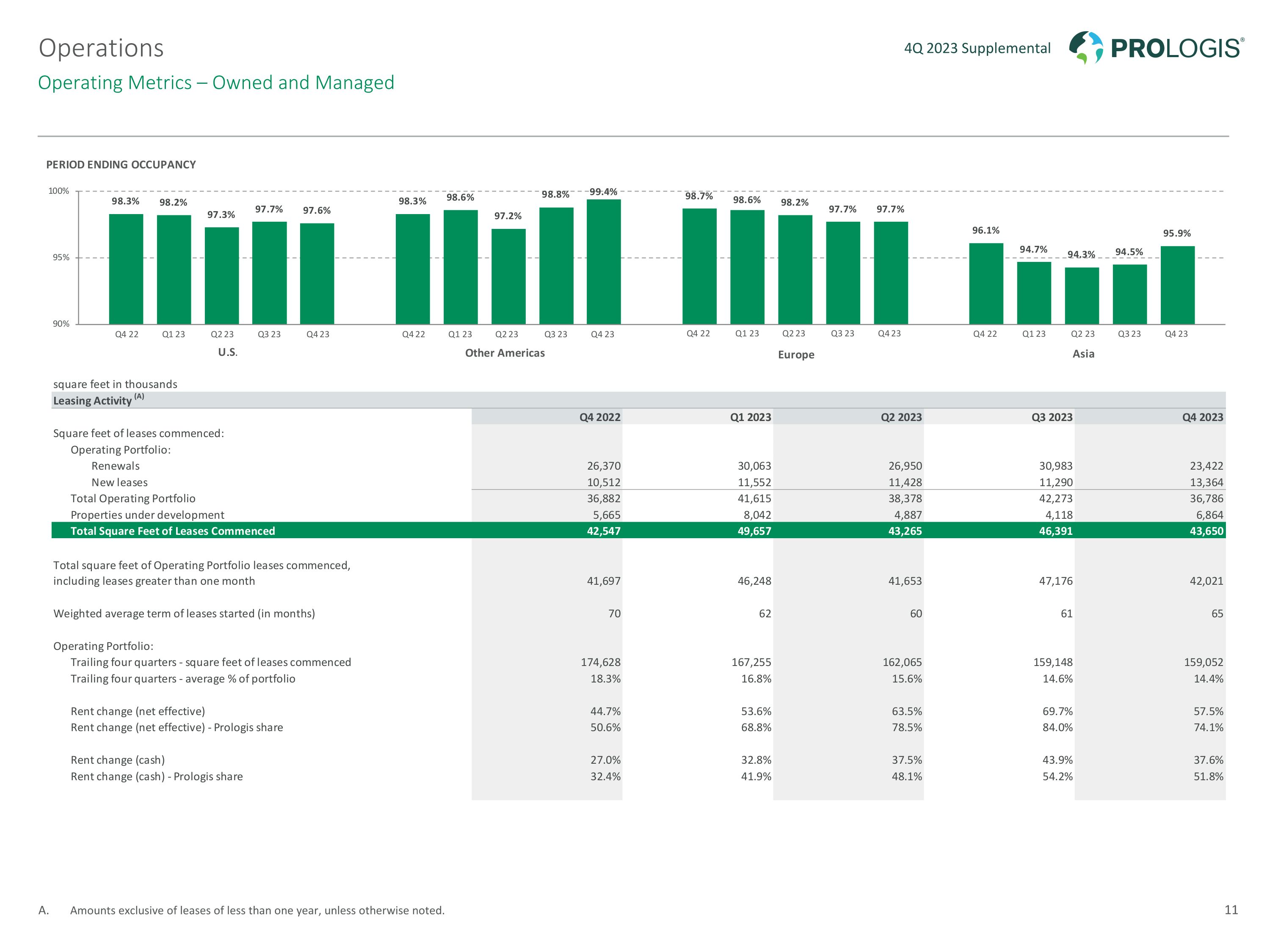
Task: Click the Renewals row label
Action: click(x=116, y=466)
